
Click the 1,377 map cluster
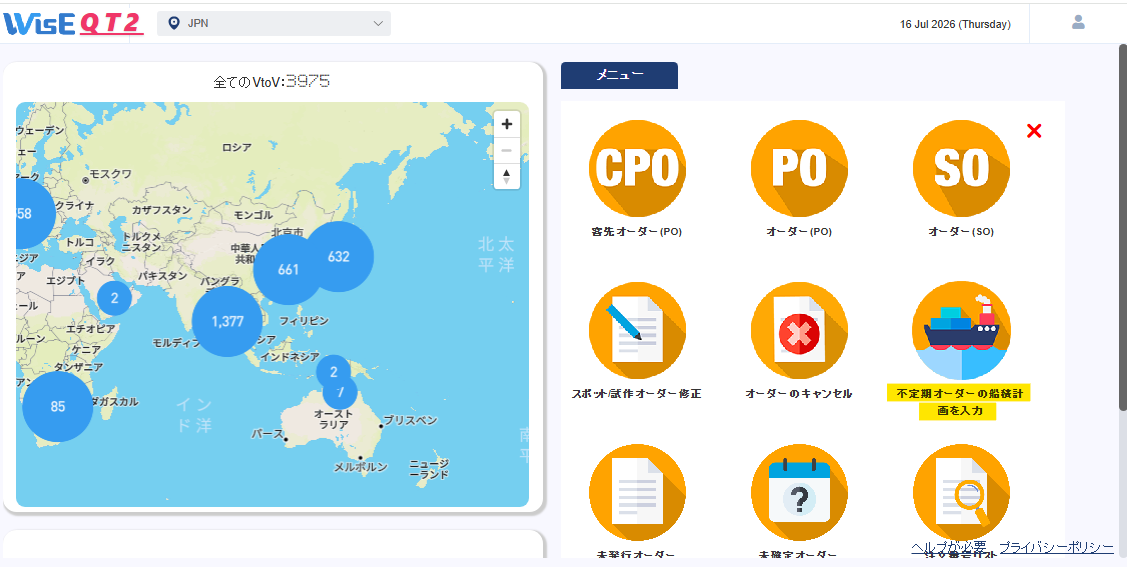[228, 321]
